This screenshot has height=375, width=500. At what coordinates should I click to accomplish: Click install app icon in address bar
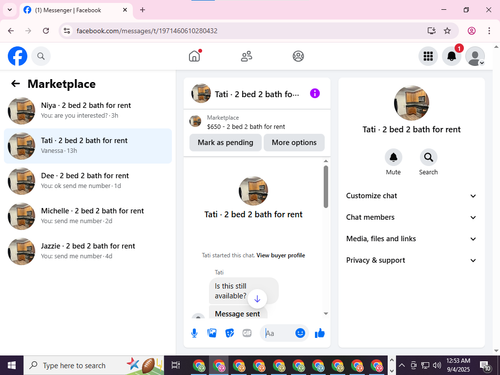tap(431, 31)
